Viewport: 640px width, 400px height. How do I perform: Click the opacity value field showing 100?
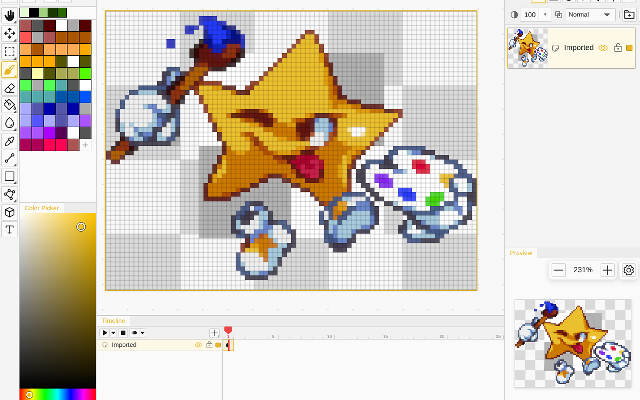tap(530, 15)
